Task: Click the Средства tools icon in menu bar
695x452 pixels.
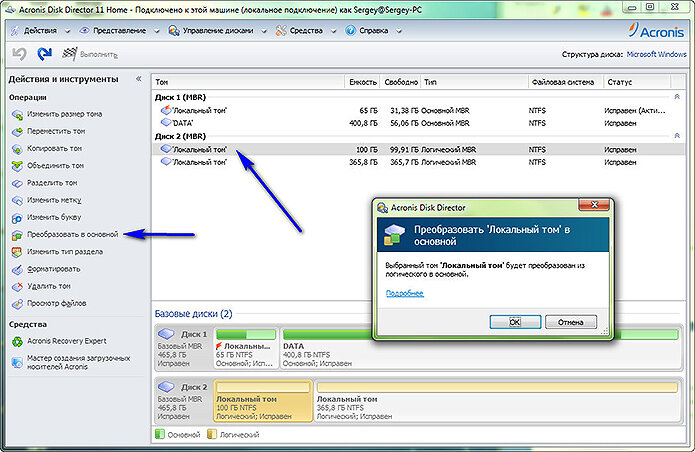Action: pyautogui.click(x=281, y=30)
